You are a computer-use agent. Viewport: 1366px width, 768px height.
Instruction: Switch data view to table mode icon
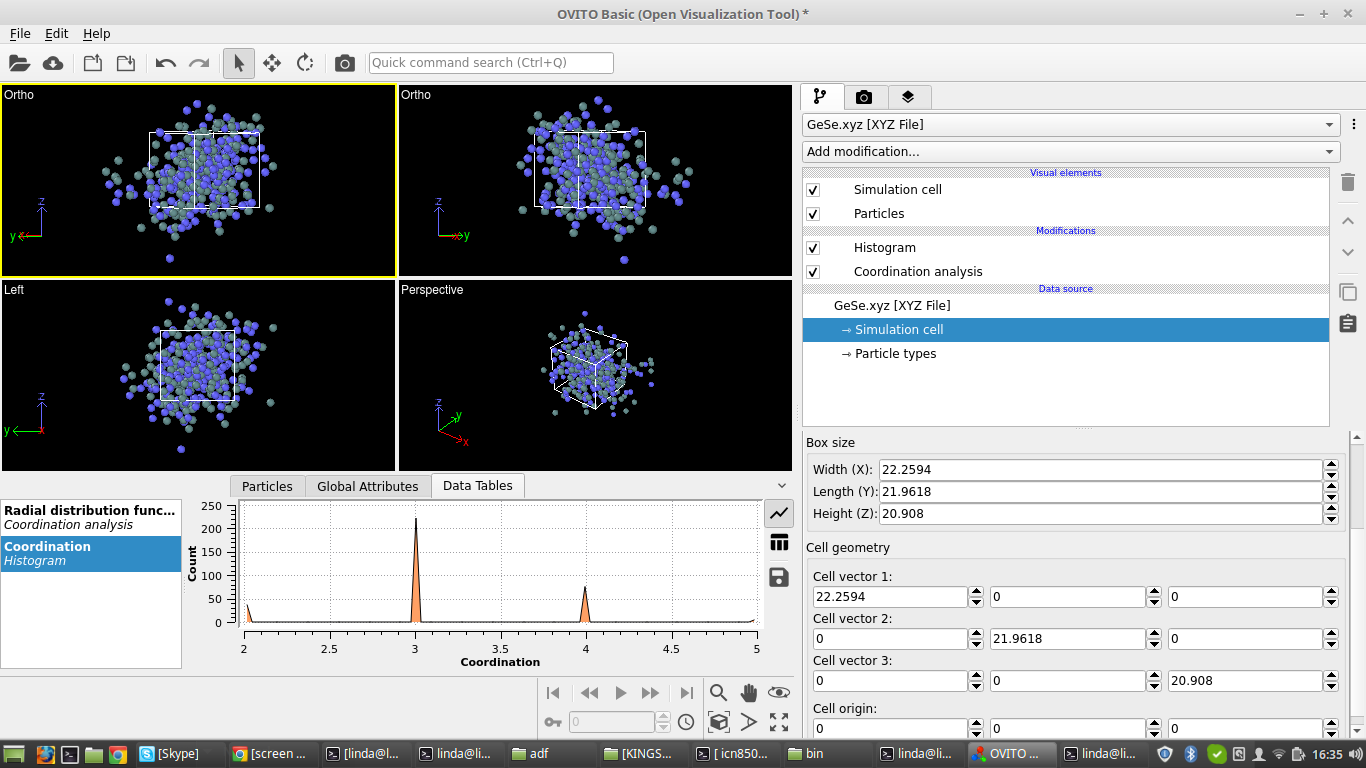[x=779, y=544]
